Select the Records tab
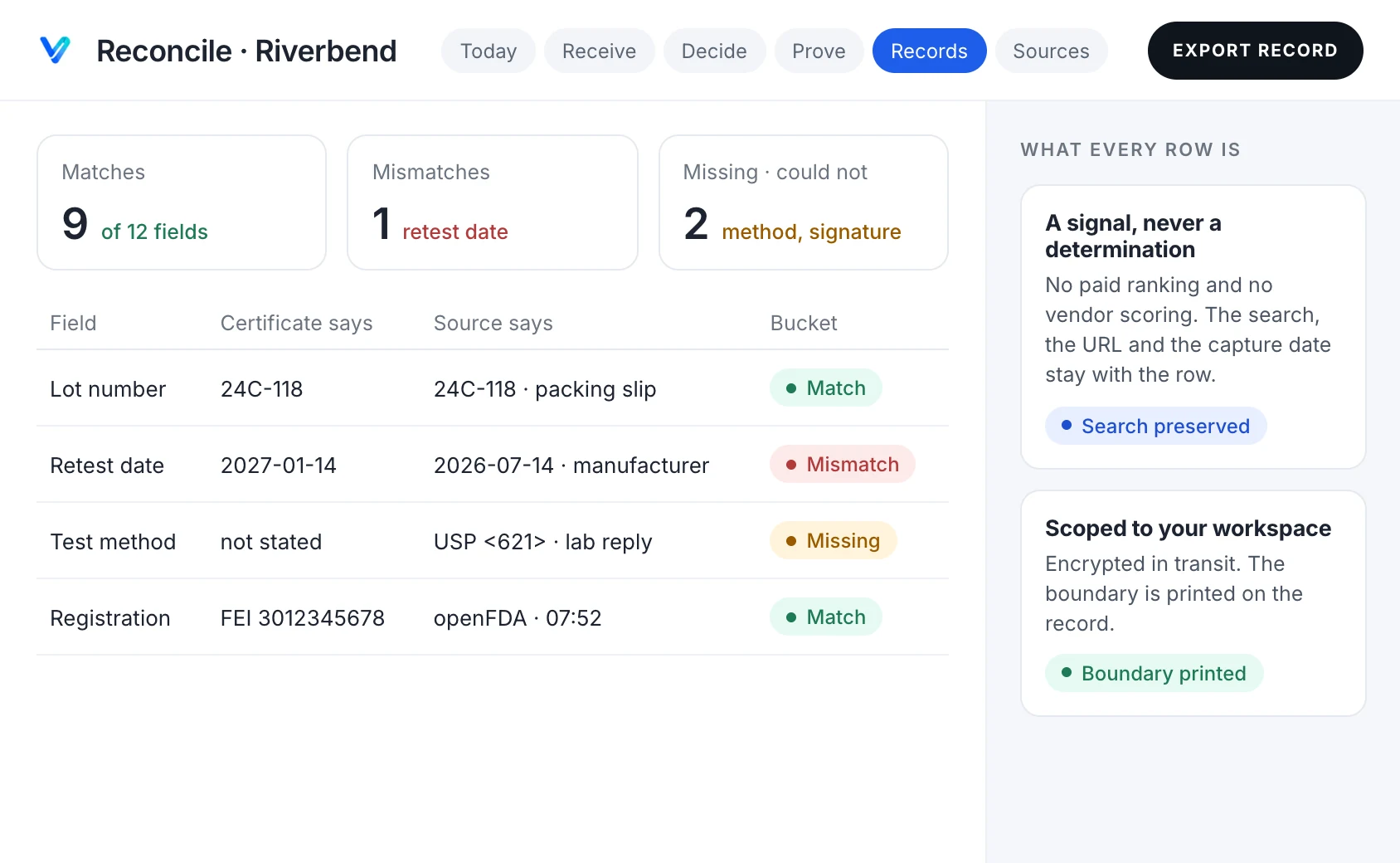This screenshot has height=863, width=1400. tap(929, 51)
